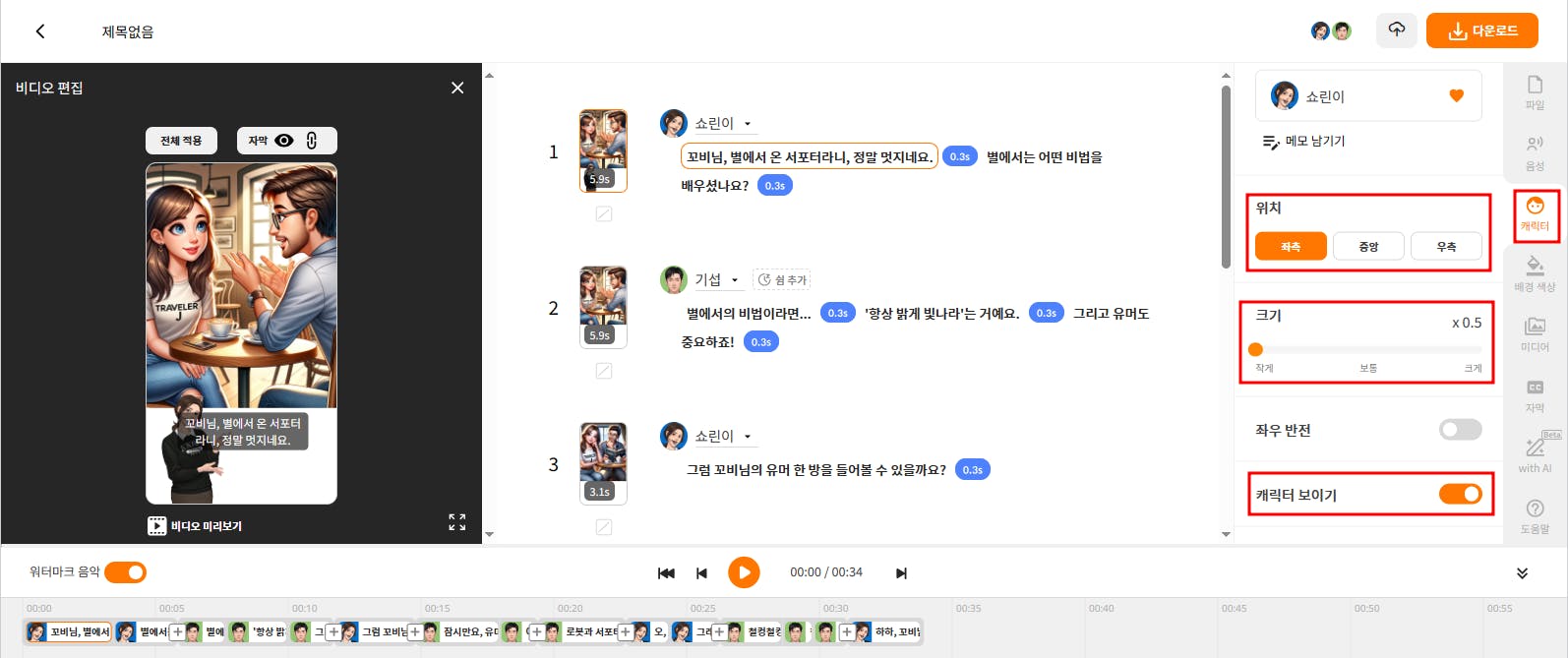Image resolution: width=1568 pixels, height=658 pixels.
Task: Set character position to 중앙
Action: tap(1368, 246)
